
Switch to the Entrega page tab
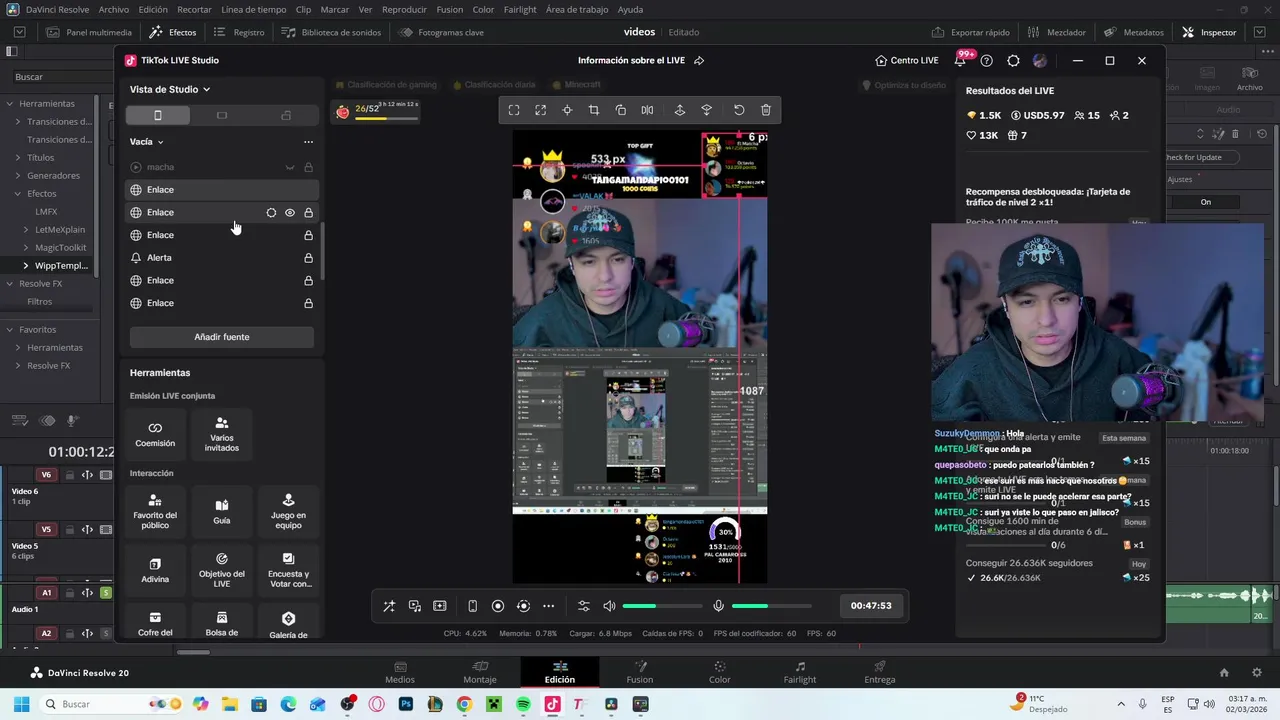click(x=880, y=672)
